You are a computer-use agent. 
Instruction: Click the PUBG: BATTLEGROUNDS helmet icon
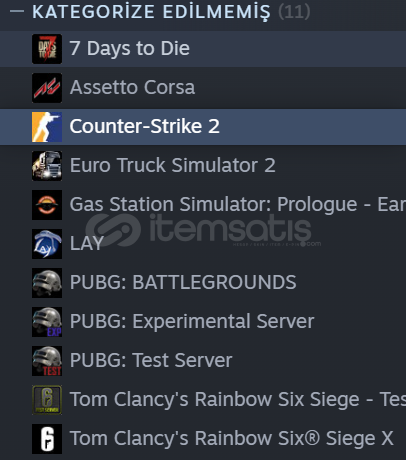tap(47, 283)
